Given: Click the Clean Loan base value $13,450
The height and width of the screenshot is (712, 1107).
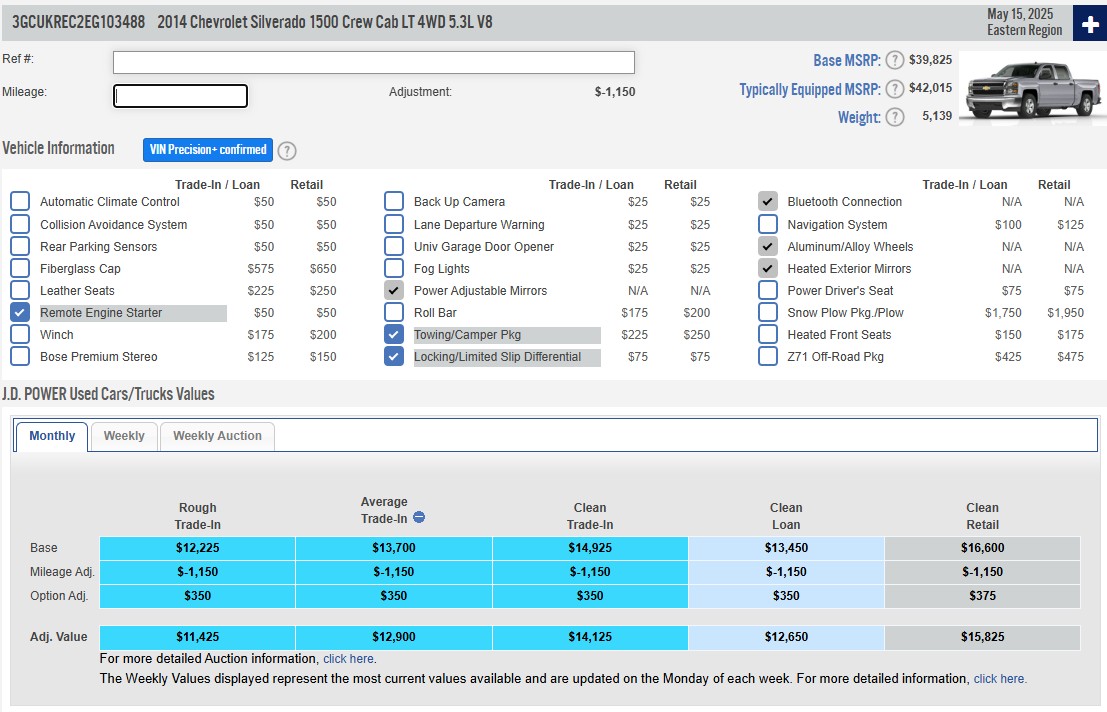Looking at the screenshot, I should [x=786, y=548].
